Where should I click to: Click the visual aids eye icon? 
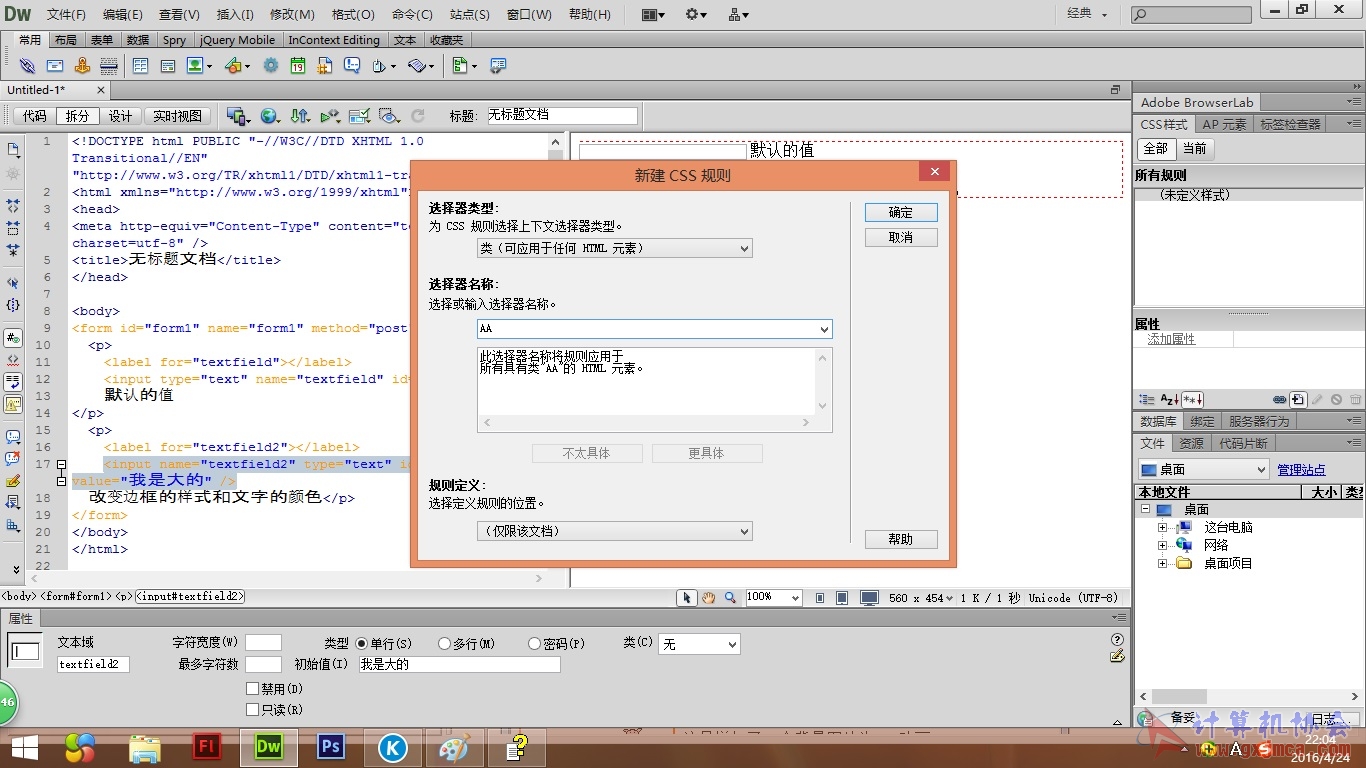click(389, 116)
